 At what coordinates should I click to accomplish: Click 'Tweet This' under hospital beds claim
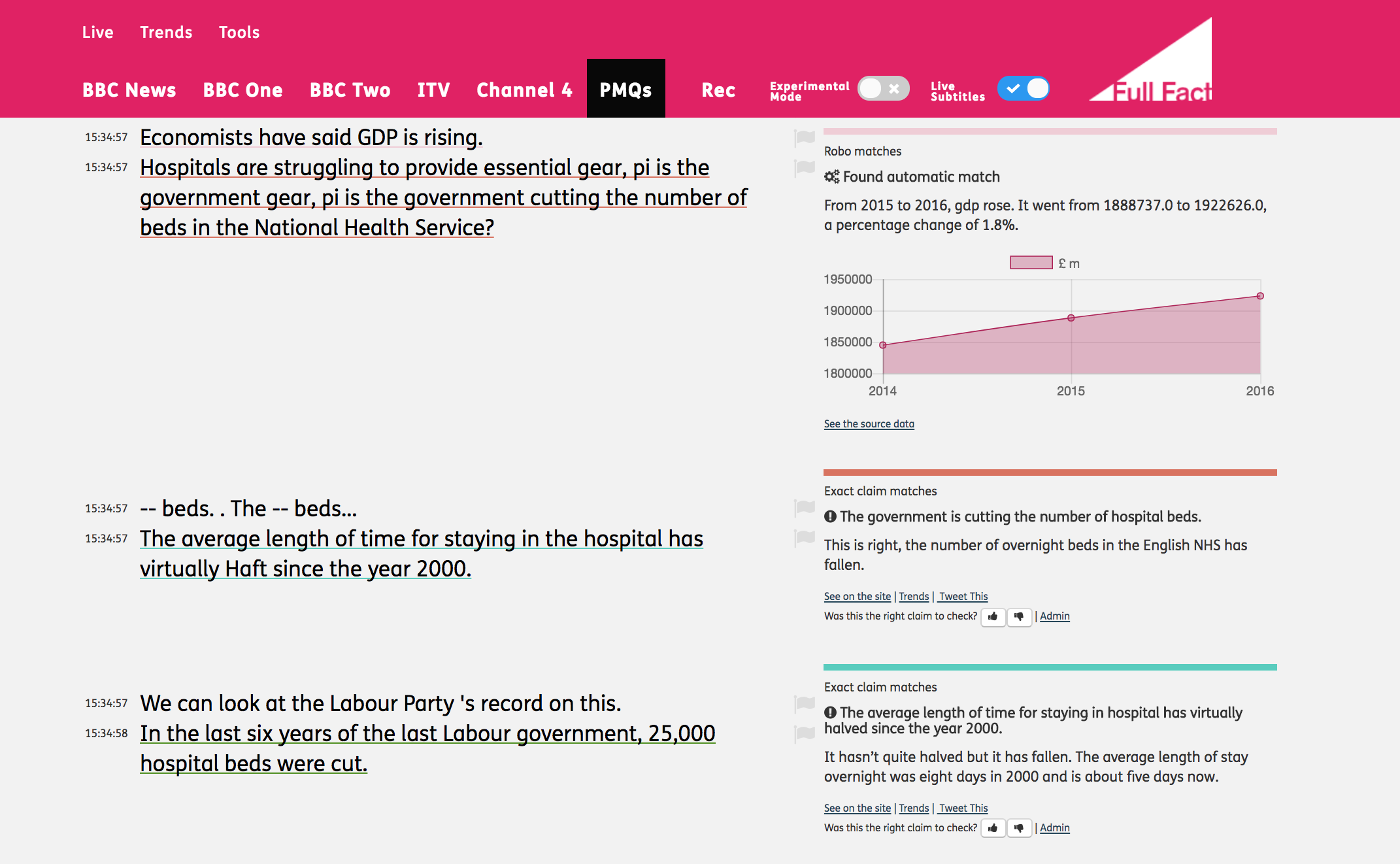tap(963, 597)
